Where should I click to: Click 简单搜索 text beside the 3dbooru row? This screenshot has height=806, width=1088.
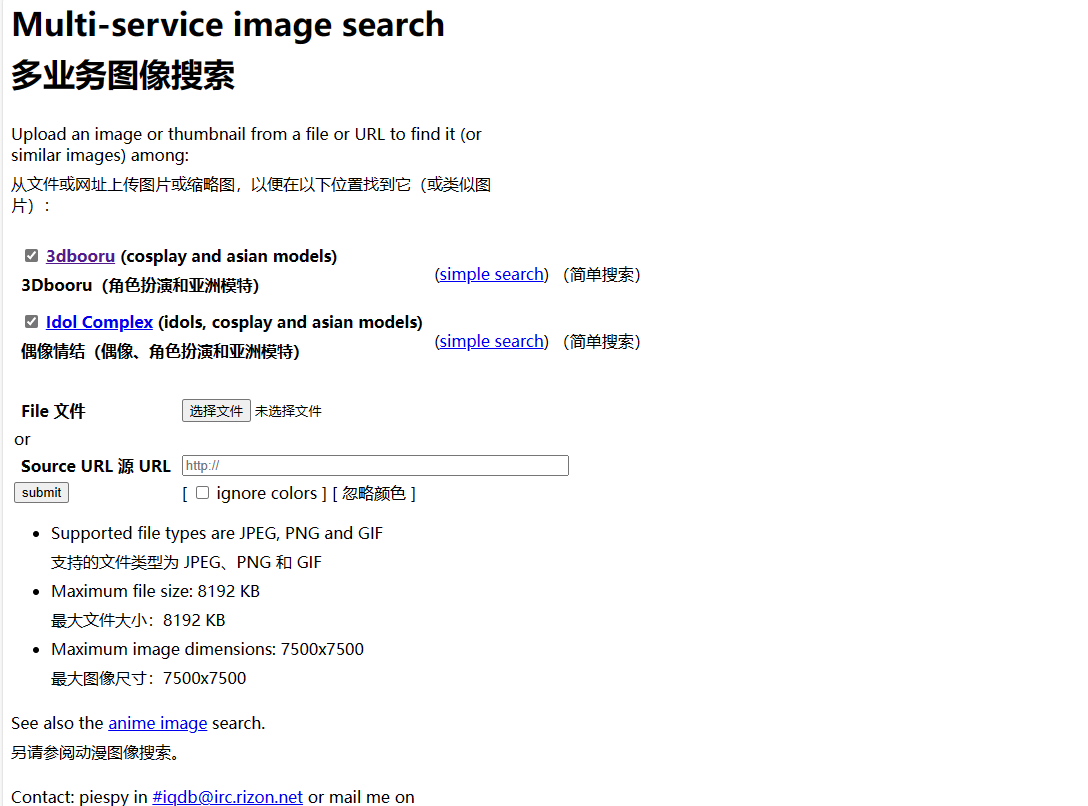(602, 275)
